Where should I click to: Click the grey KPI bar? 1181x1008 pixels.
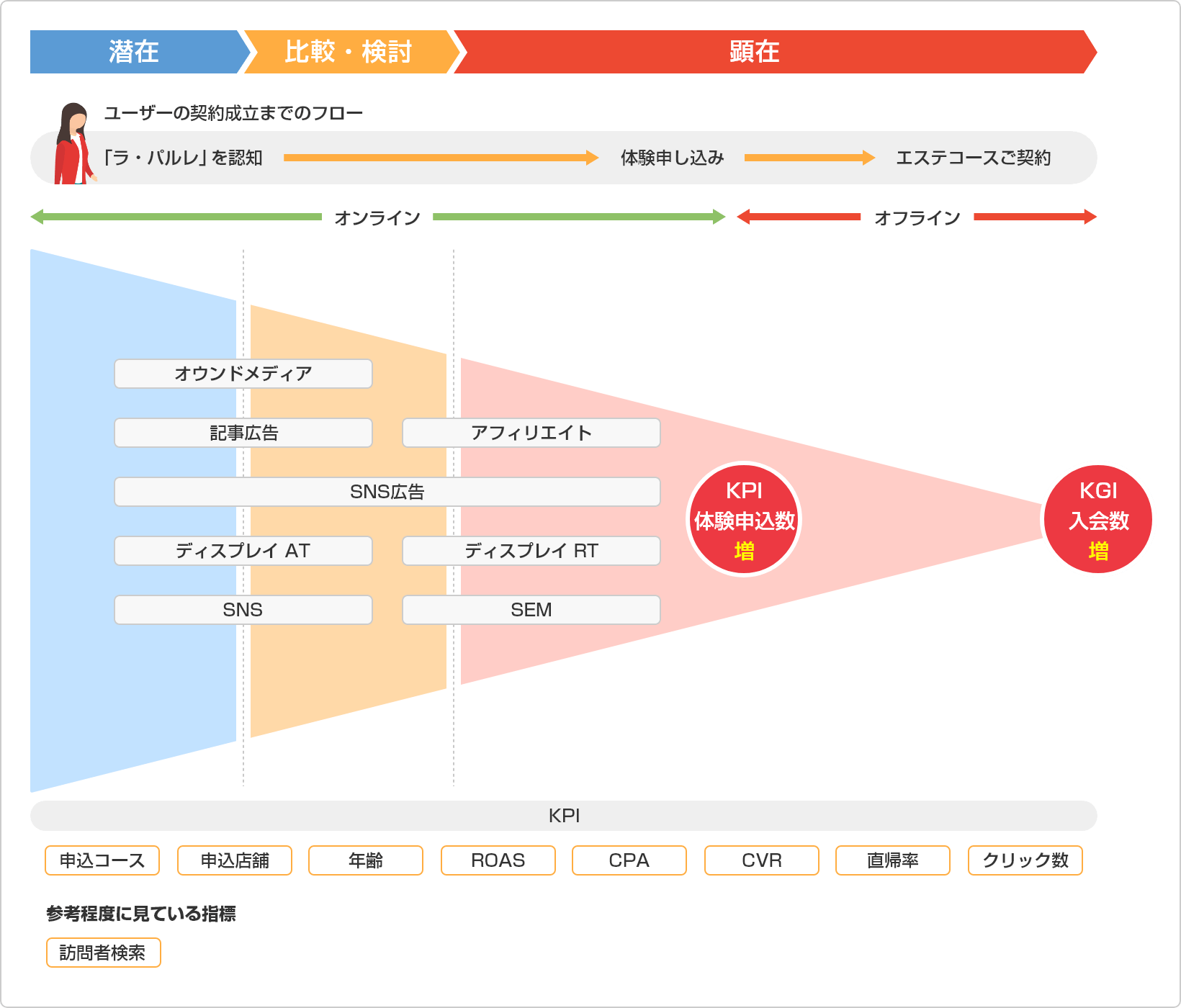pos(564,816)
